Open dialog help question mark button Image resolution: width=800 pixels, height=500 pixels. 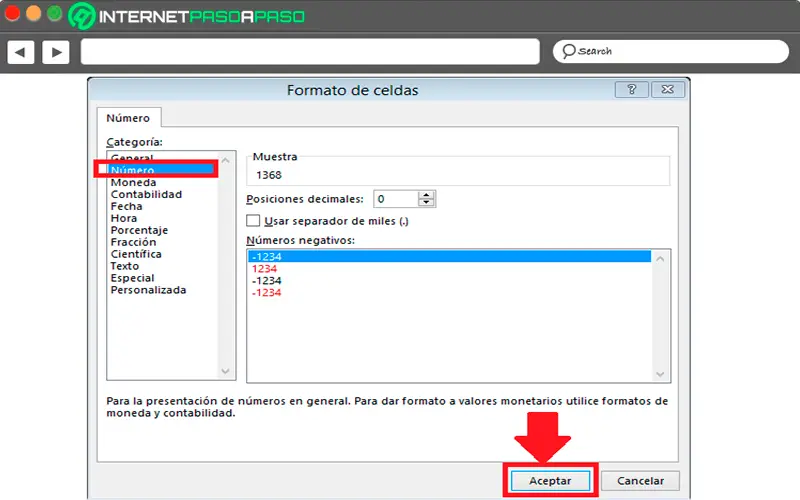pyautogui.click(x=631, y=90)
